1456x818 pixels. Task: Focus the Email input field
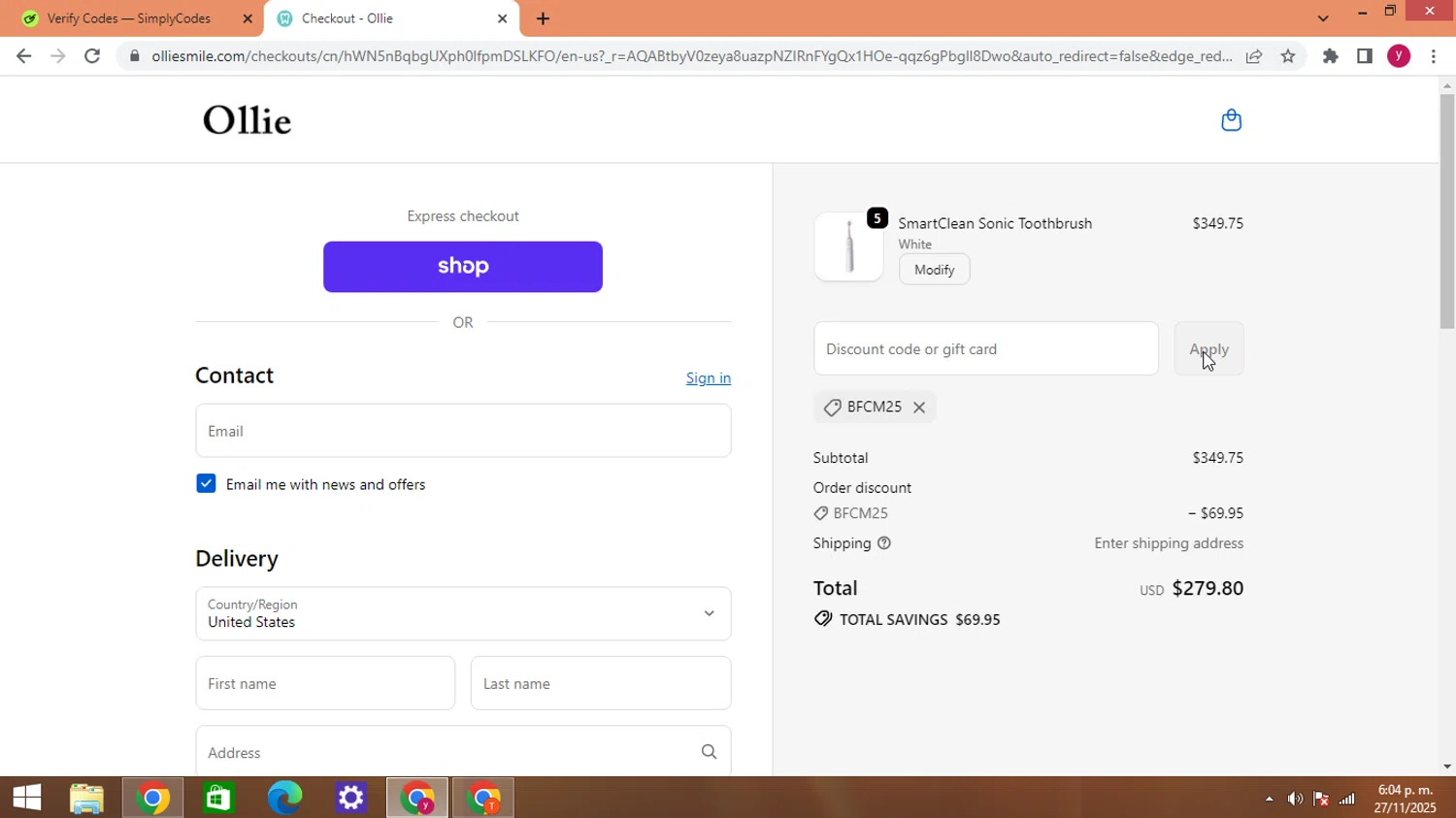(463, 431)
